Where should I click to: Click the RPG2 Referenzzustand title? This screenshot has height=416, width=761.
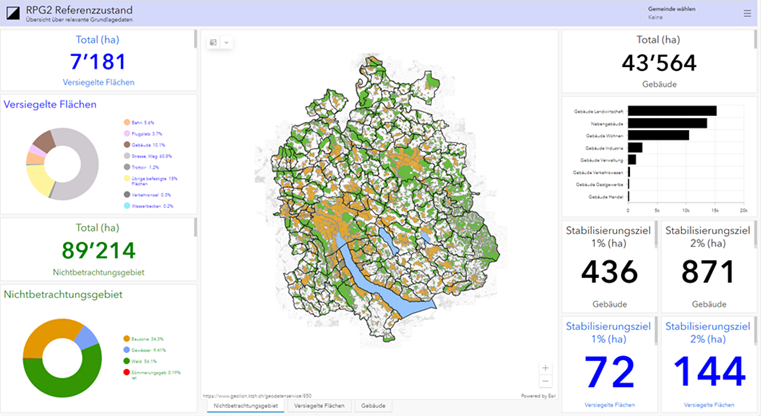click(79, 10)
